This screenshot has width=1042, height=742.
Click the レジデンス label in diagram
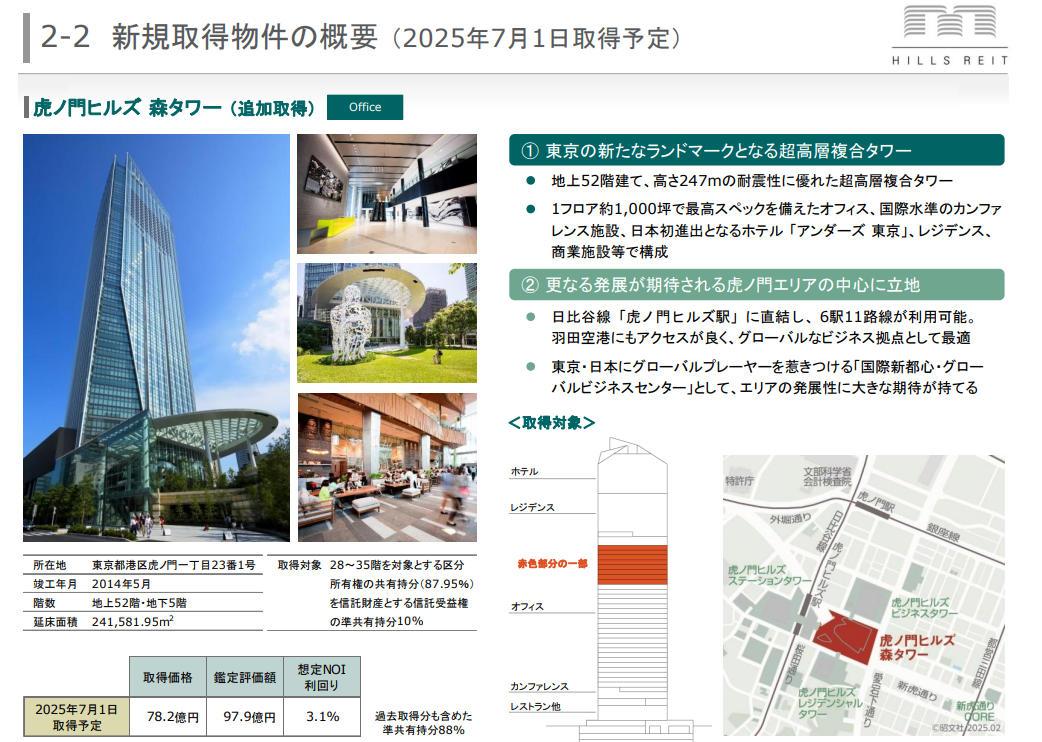point(532,508)
